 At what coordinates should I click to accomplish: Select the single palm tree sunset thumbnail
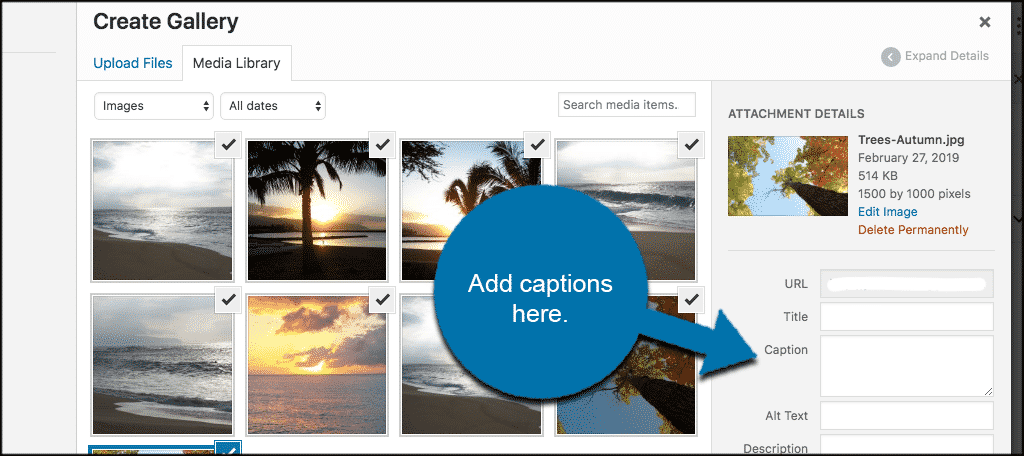click(x=316, y=210)
